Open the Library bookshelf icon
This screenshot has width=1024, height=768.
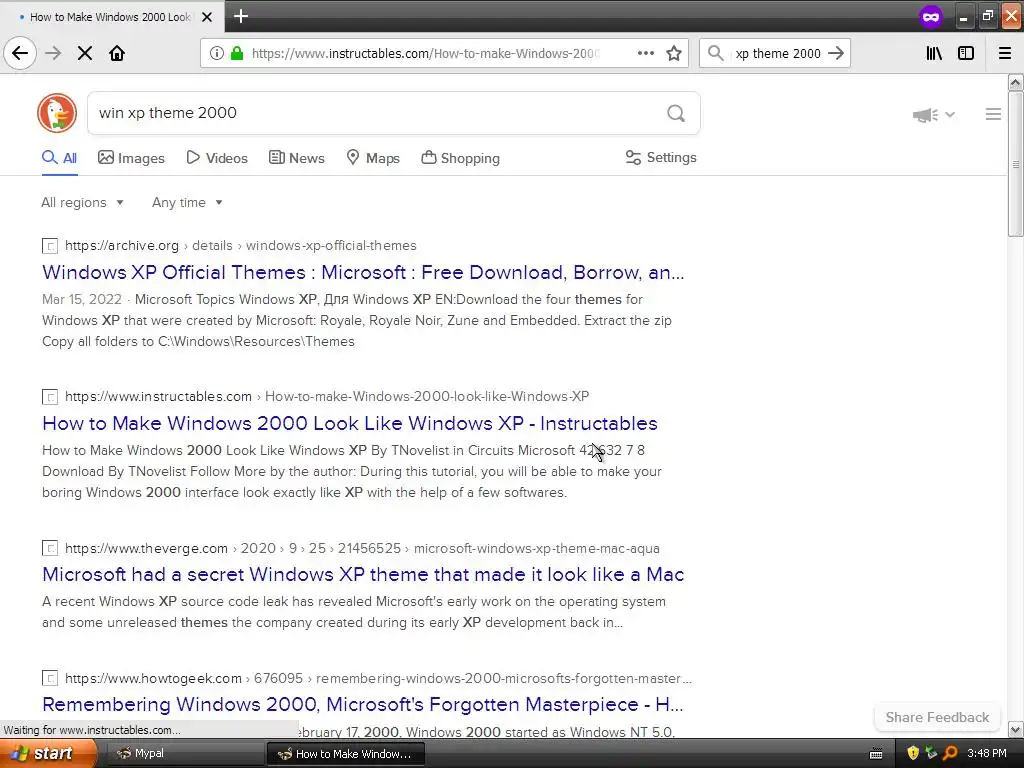click(x=934, y=53)
